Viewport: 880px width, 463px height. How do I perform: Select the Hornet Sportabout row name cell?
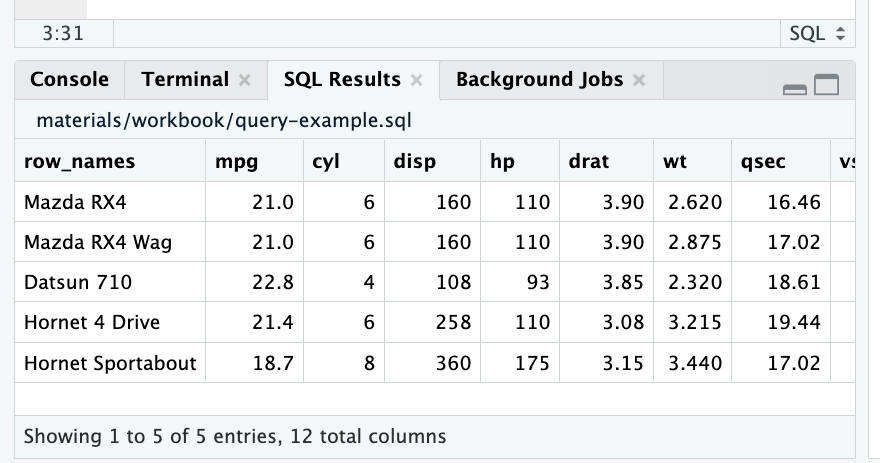tap(110, 363)
